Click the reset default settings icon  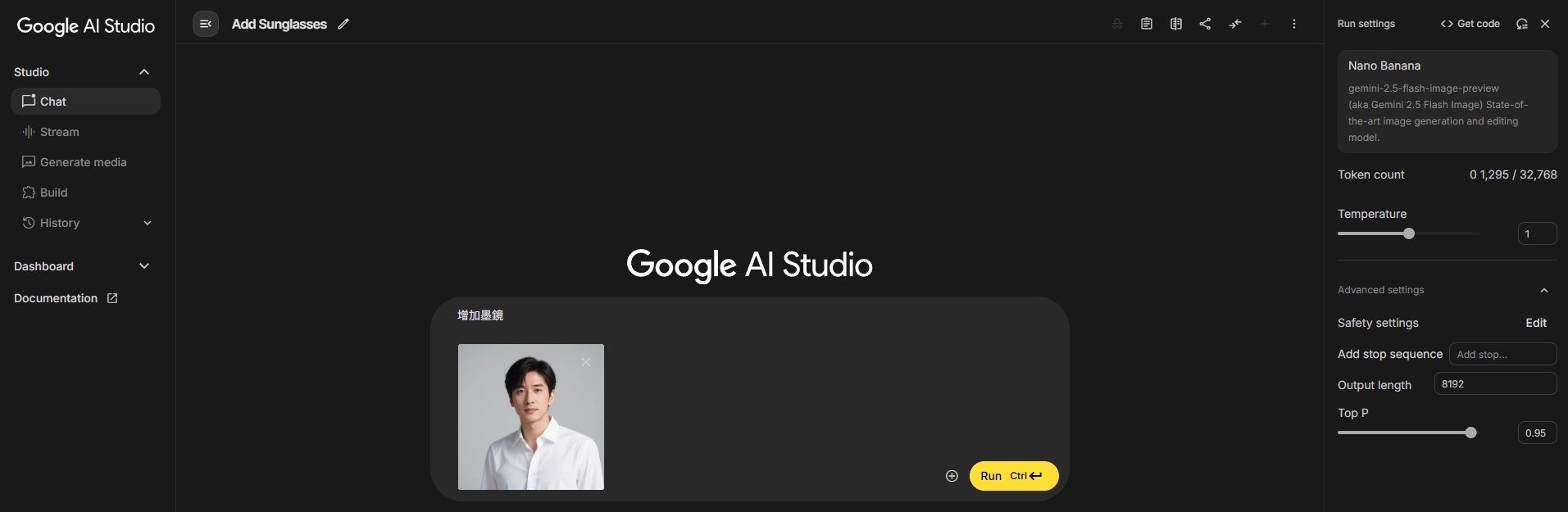pyautogui.click(x=1521, y=24)
